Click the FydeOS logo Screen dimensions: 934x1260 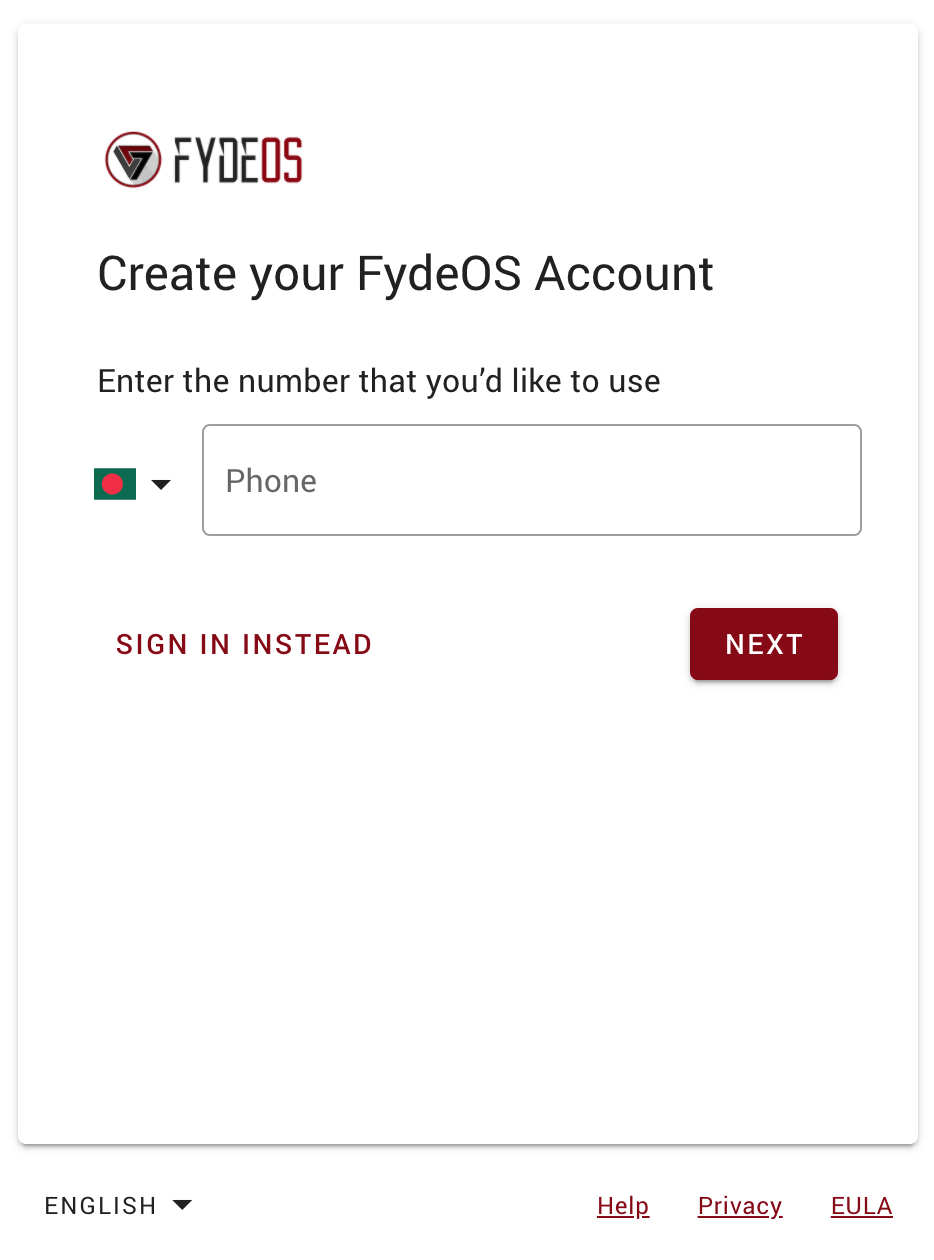tap(203, 158)
